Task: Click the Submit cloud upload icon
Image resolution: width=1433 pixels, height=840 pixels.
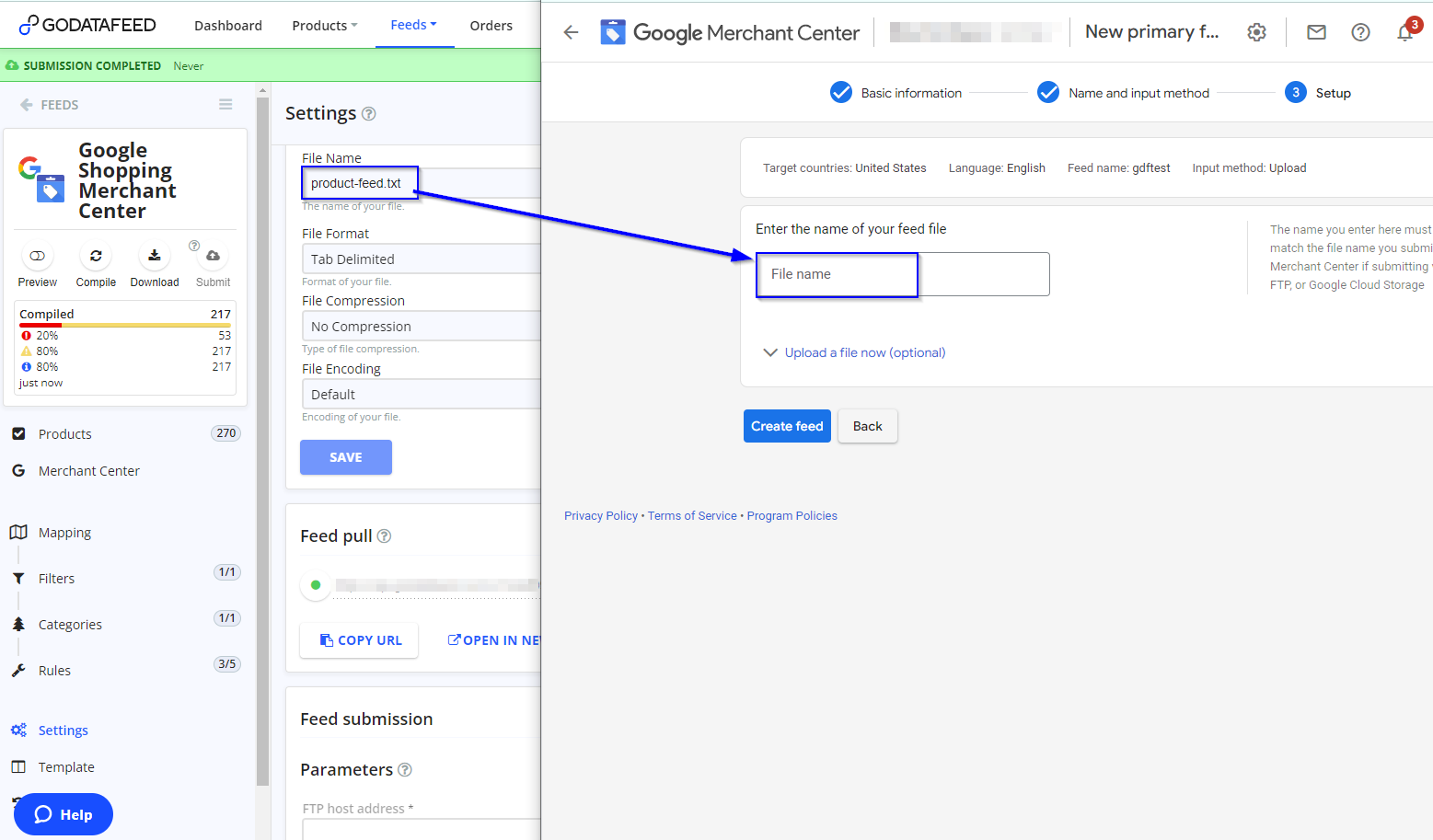Action: 213,256
